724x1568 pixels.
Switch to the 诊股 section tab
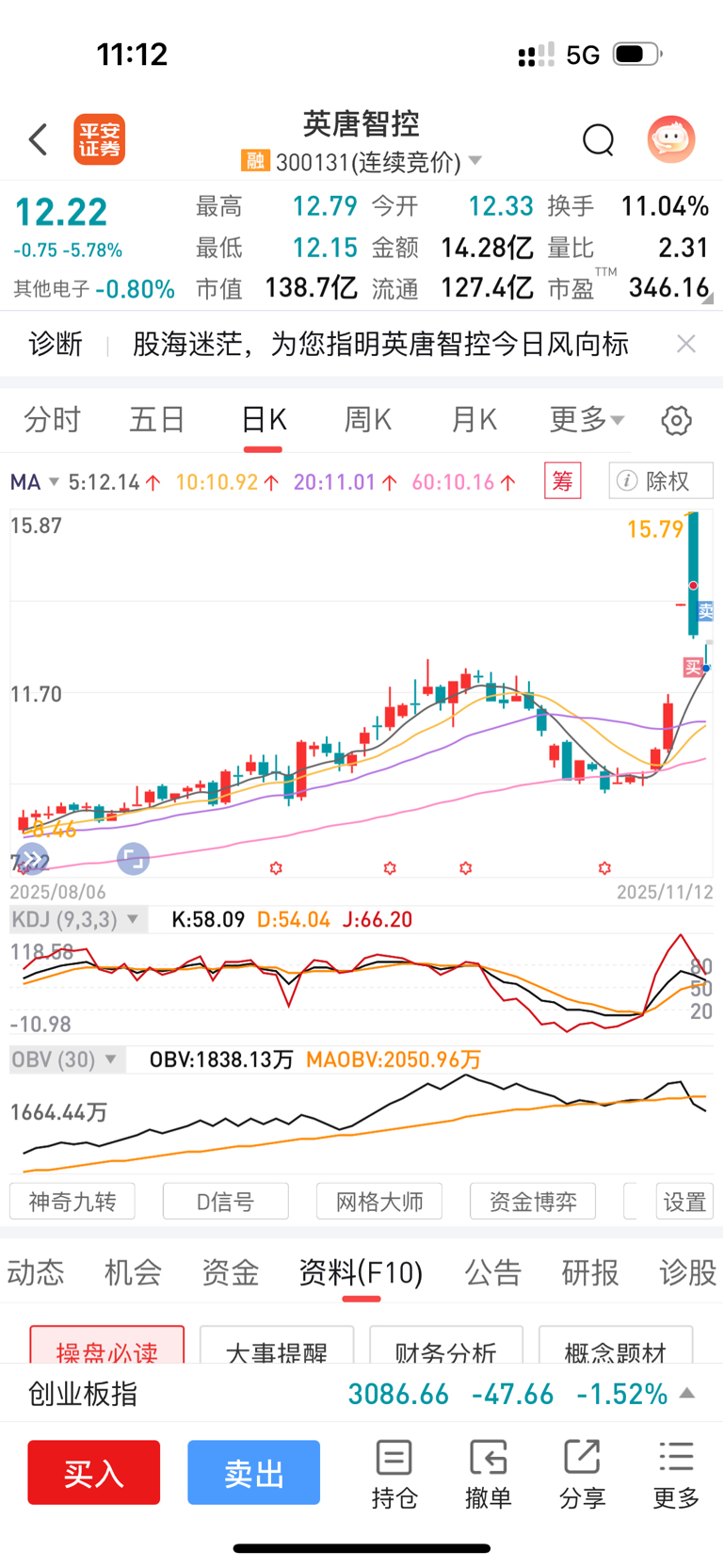688,1272
